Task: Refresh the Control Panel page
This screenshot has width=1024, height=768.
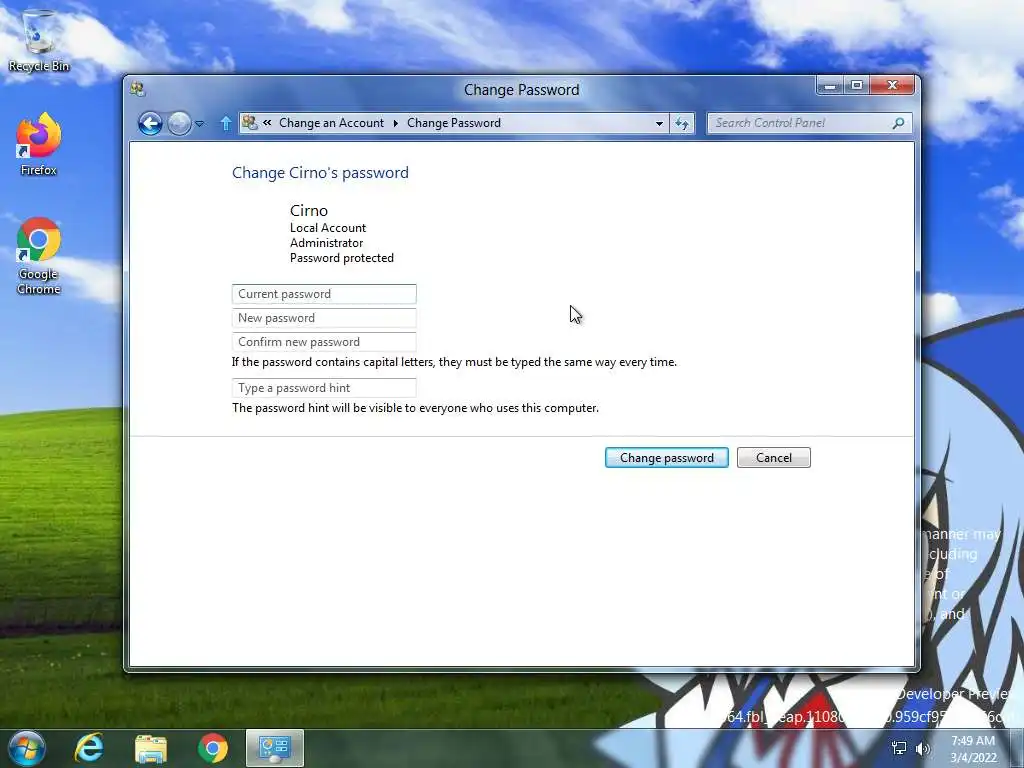Action: [x=682, y=123]
